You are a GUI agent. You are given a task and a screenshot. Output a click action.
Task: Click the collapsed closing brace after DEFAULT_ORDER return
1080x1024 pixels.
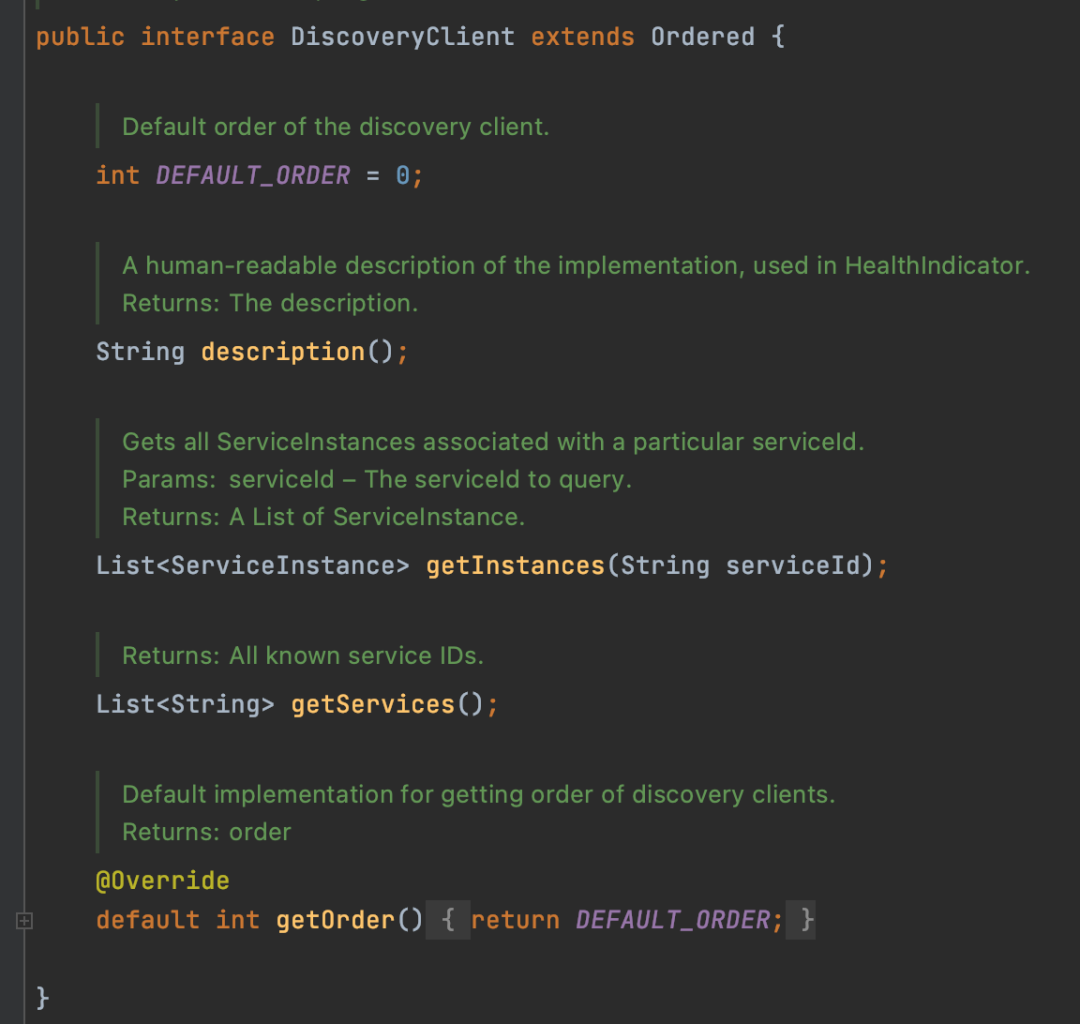click(807, 920)
